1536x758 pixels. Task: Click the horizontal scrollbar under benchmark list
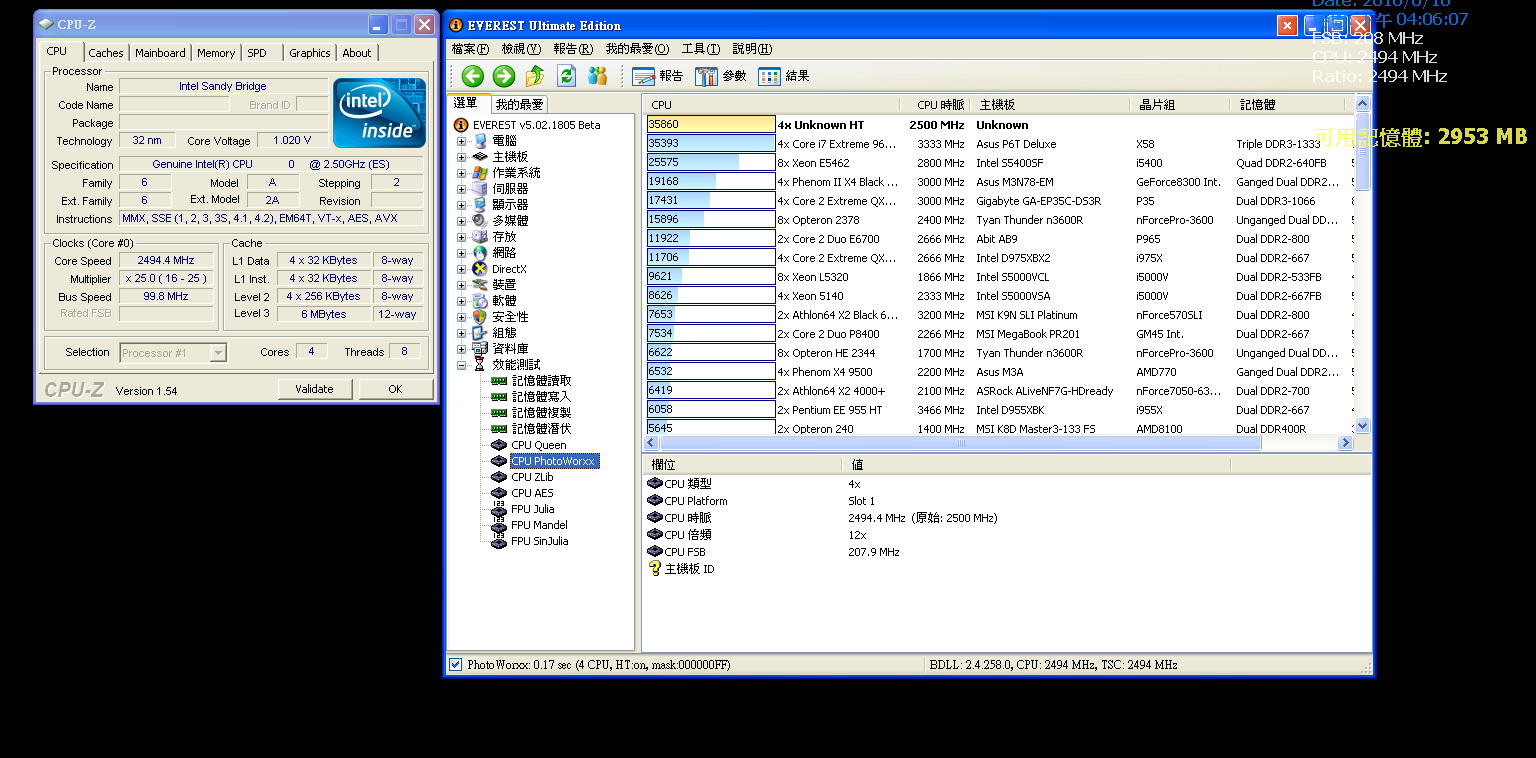[x=960, y=442]
